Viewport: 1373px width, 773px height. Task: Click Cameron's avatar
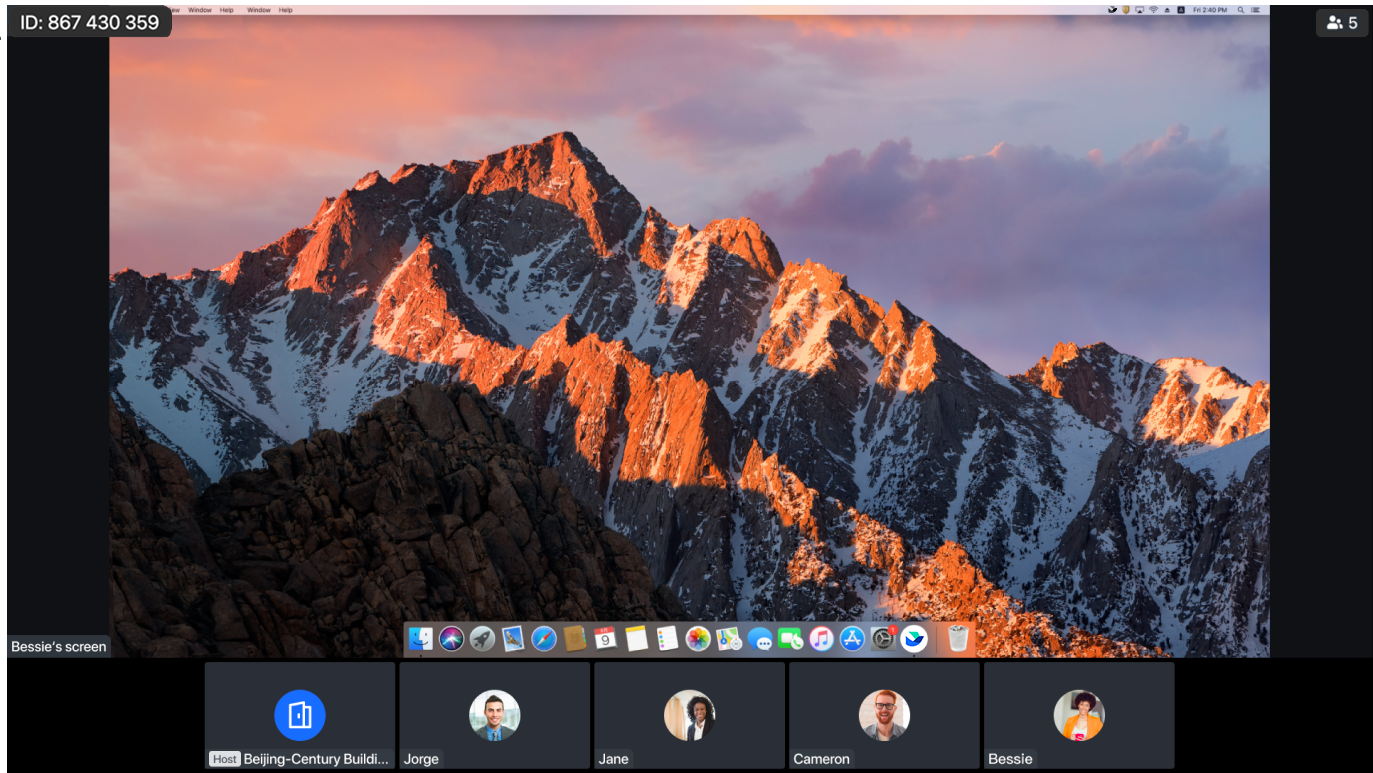pos(884,715)
